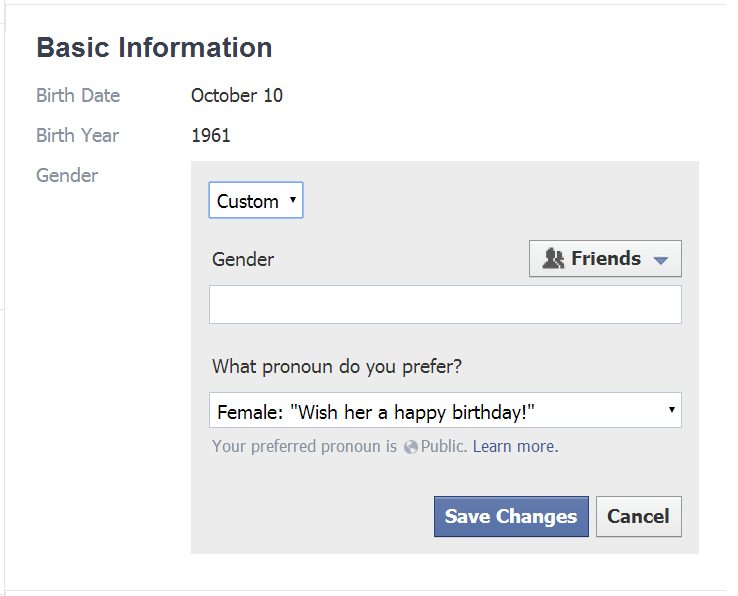Click the Custom dropdown arrow
738x596 pixels.
293,200
